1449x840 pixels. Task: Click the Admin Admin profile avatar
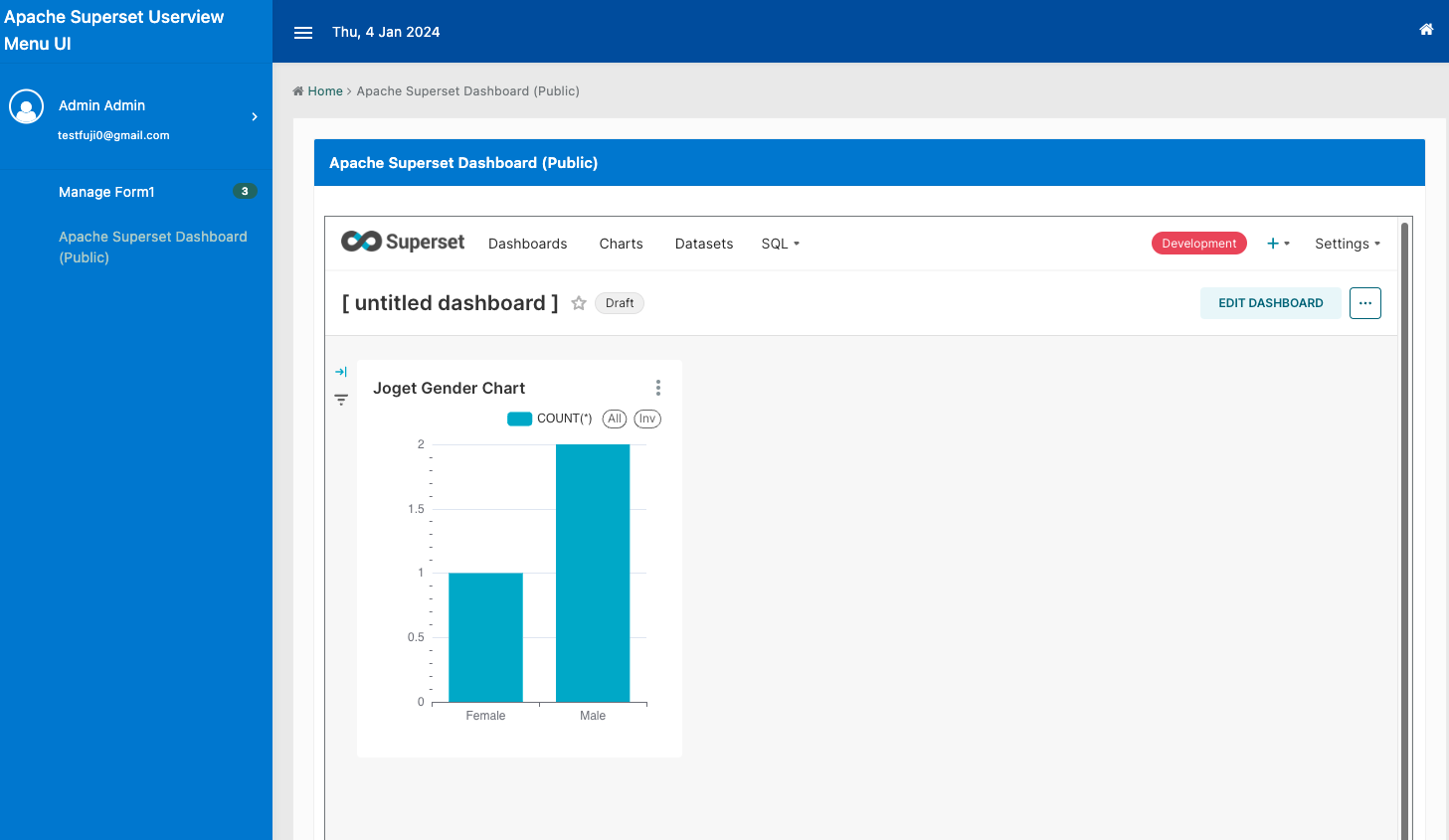pyautogui.click(x=27, y=106)
